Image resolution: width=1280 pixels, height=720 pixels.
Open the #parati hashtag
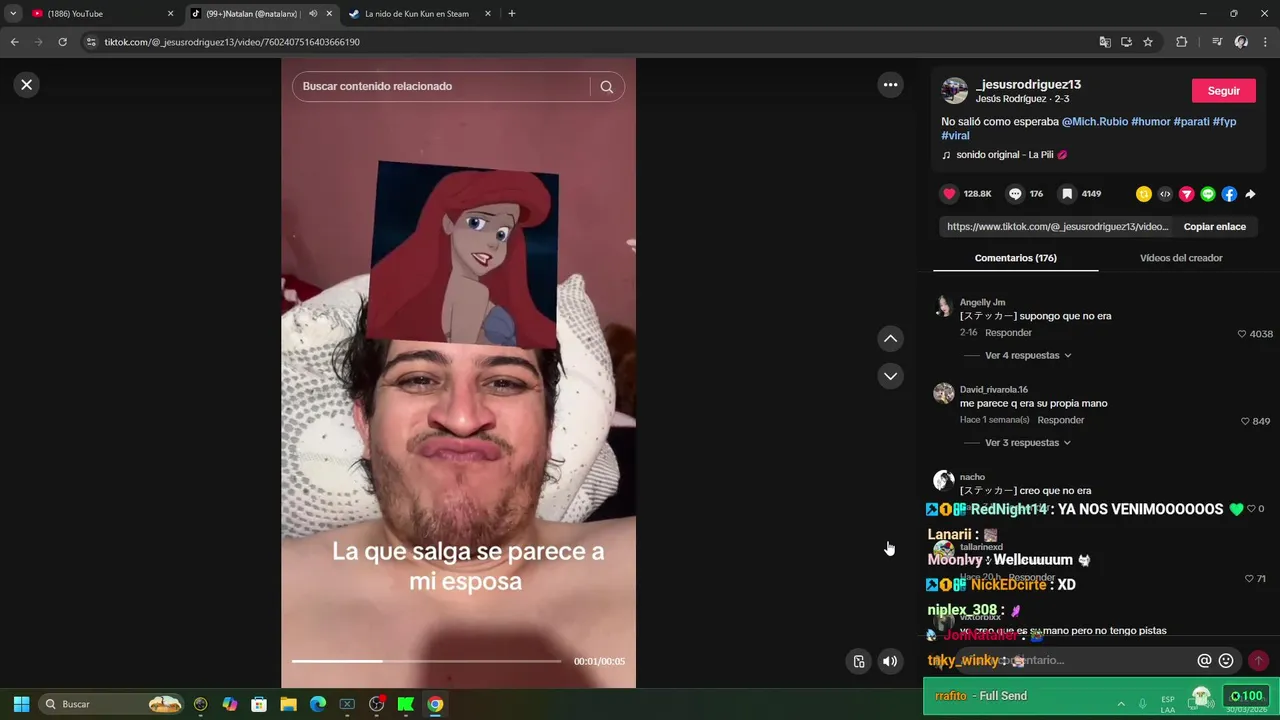1191,122
